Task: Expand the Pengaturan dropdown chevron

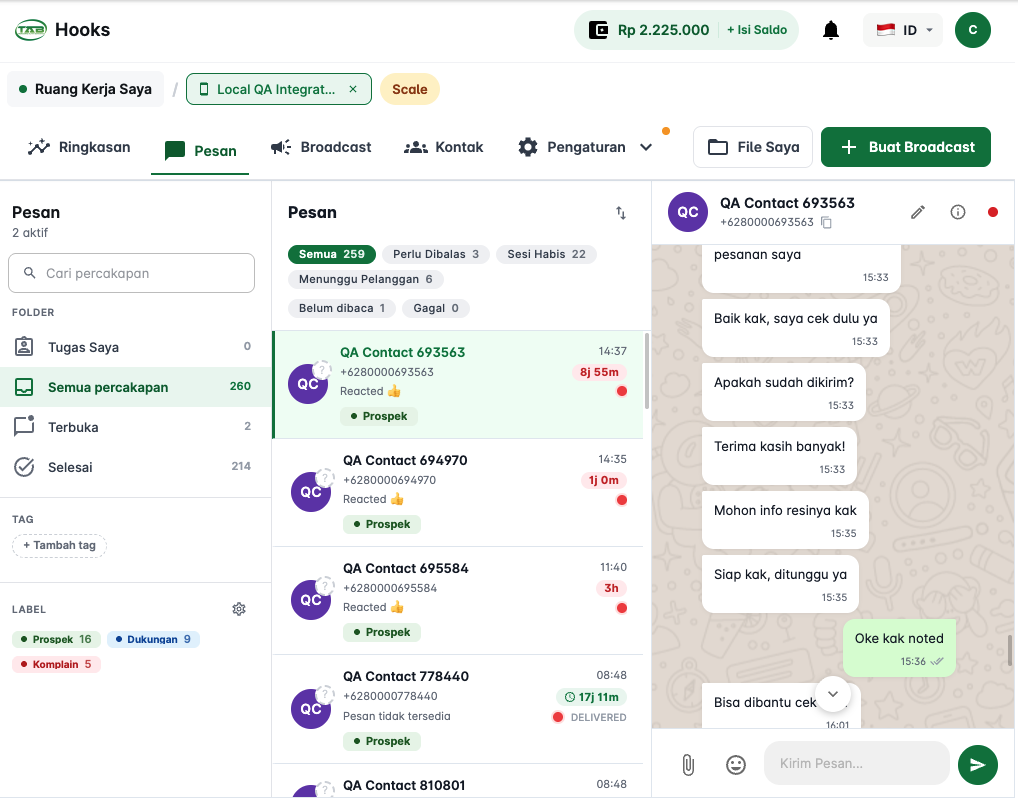Action: coord(646,147)
